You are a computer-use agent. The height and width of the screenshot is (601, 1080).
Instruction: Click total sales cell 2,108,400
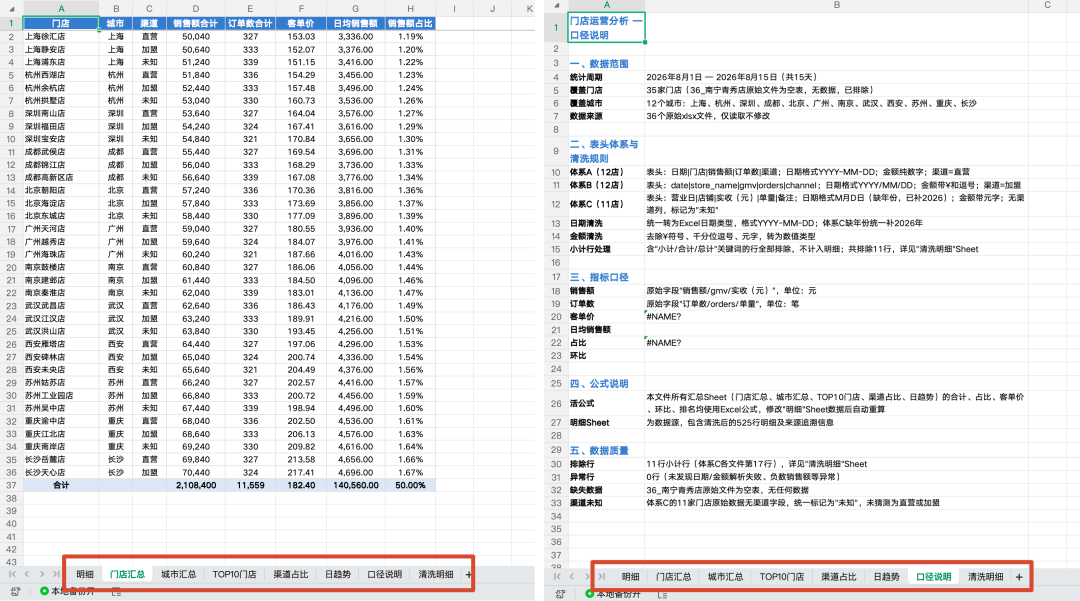coord(196,485)
